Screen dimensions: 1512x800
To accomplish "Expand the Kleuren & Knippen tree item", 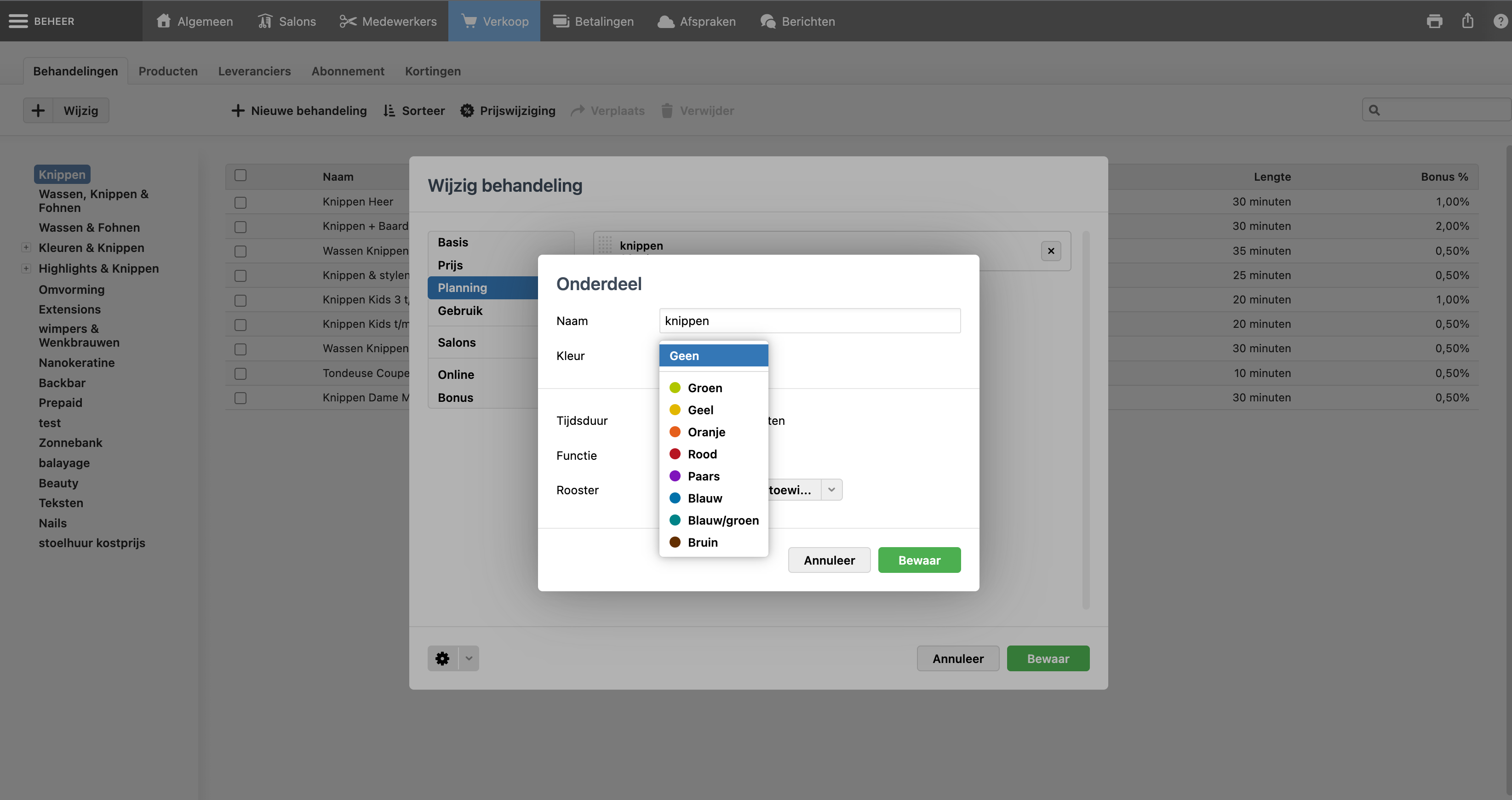I will pyautogui.click(x=26, y=248).
